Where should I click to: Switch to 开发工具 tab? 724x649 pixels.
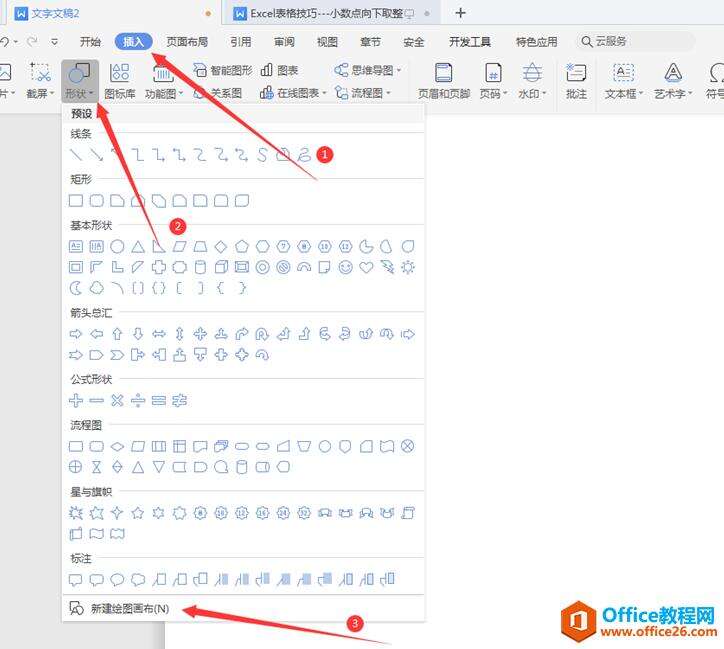point(470,42)
